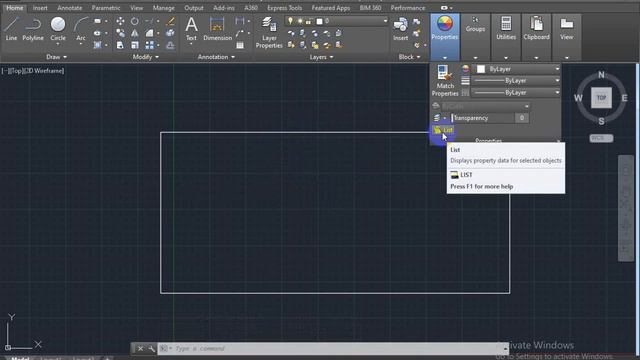This screenshot has height=360, width=640.
Task: Toggle layer lock icon in layer dropdown
Action: [309, 21]
